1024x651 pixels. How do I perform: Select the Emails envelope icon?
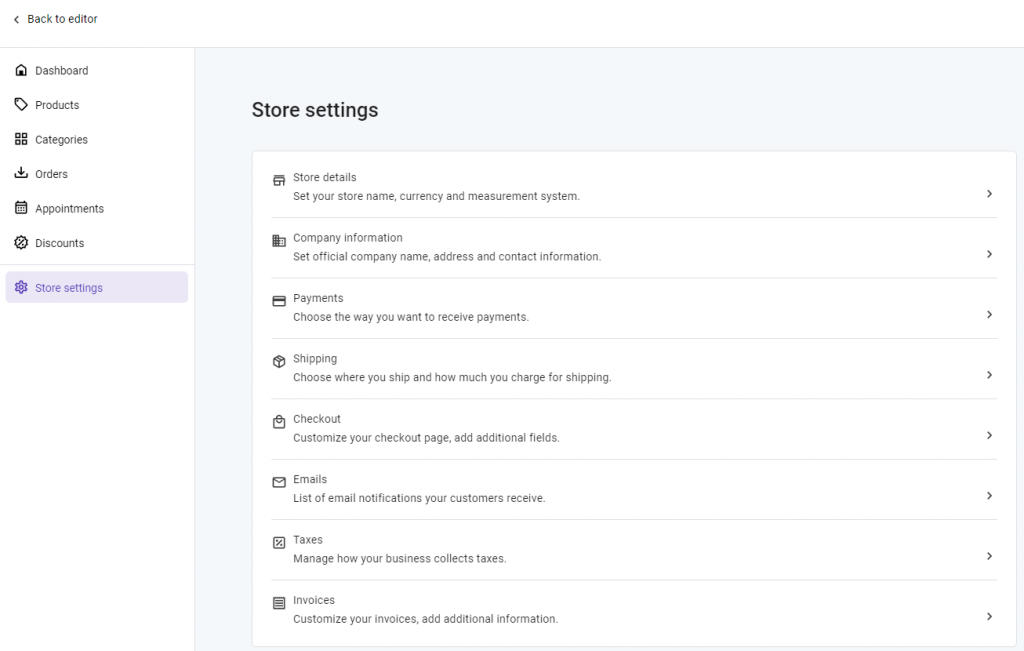point(278,481)
